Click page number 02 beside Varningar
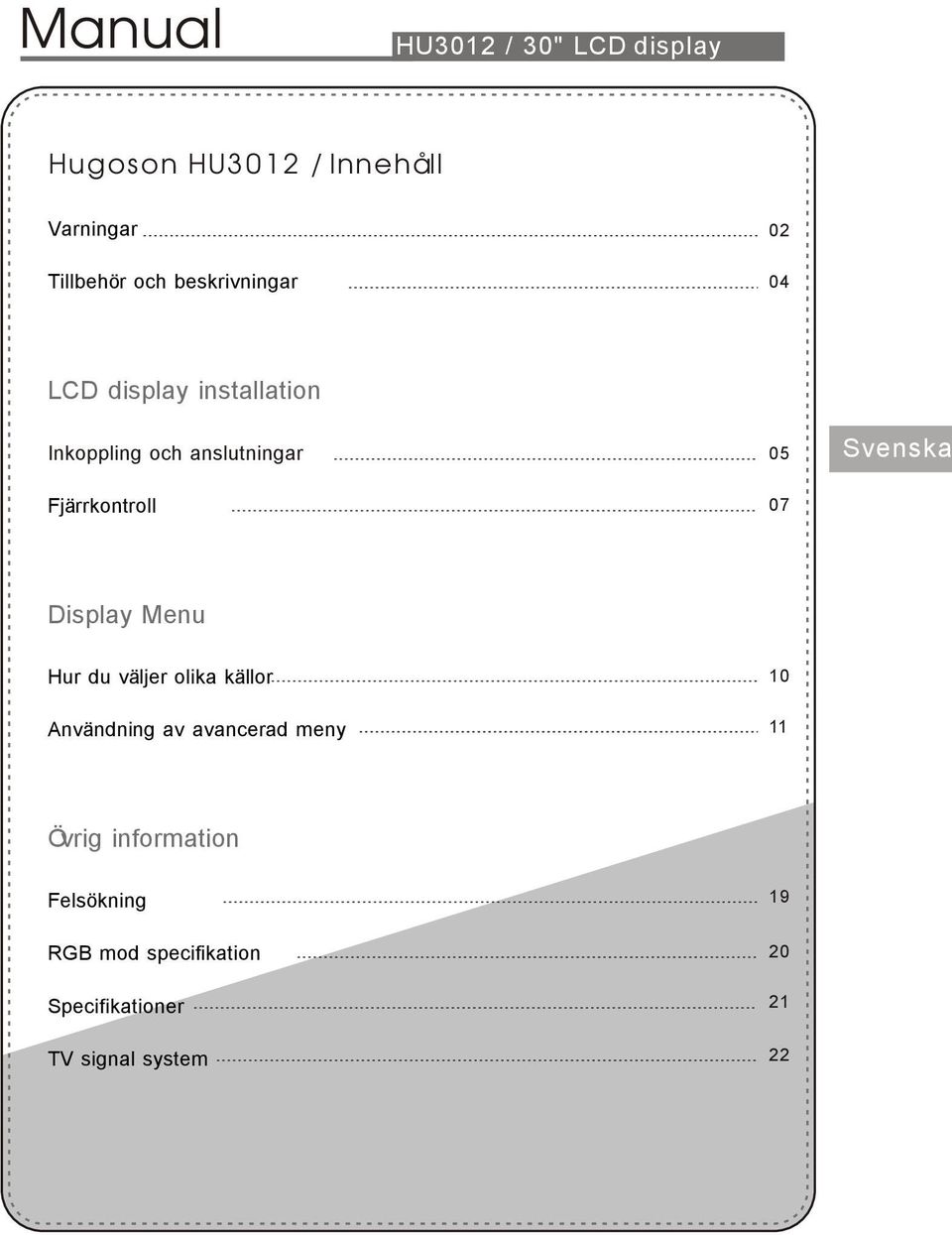This screenshot has height=1235, width=952. (779, 230)
